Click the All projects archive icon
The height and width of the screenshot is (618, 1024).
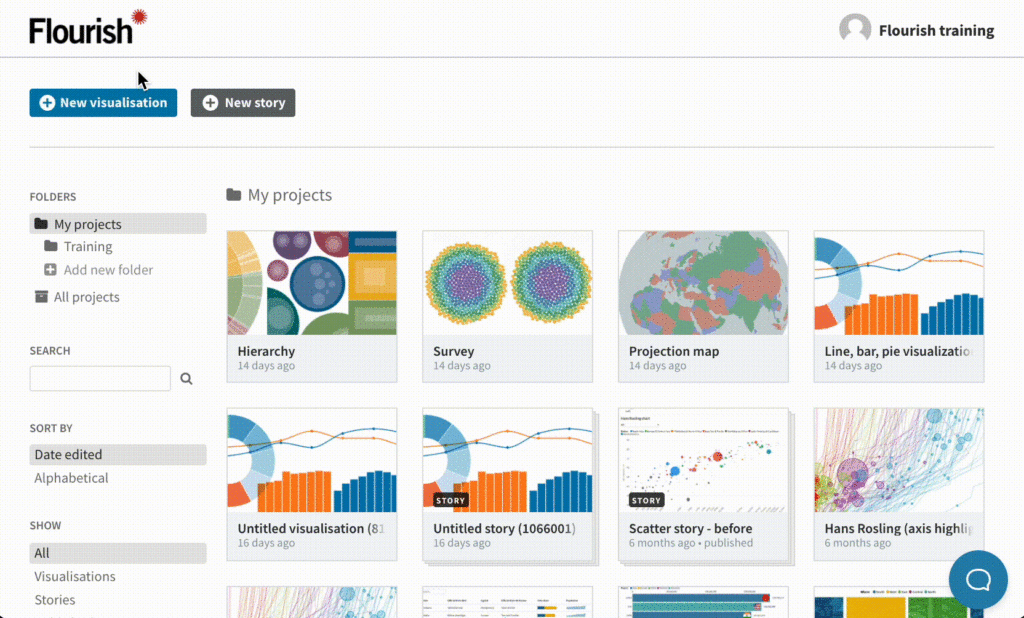(41, 297)
